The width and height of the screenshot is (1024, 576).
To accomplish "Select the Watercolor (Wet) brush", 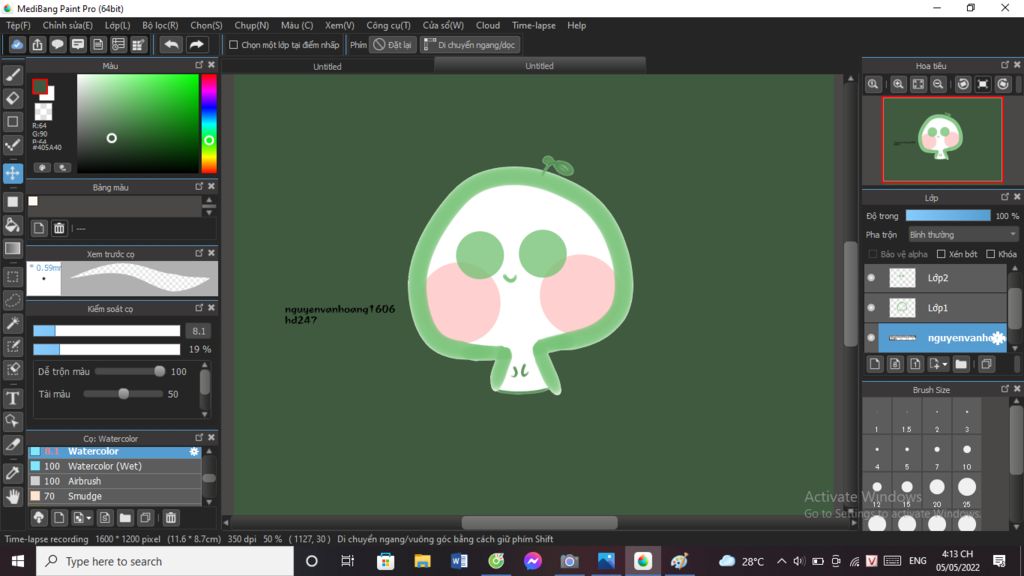I will pyautogui.click(x=114, y=466).
